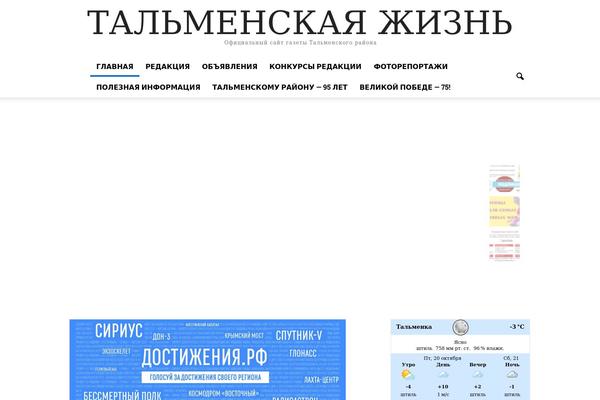Click the Пт, 20 октября date label
The height and width of the screenshot is (400, 600).
[x=442, y=358]
